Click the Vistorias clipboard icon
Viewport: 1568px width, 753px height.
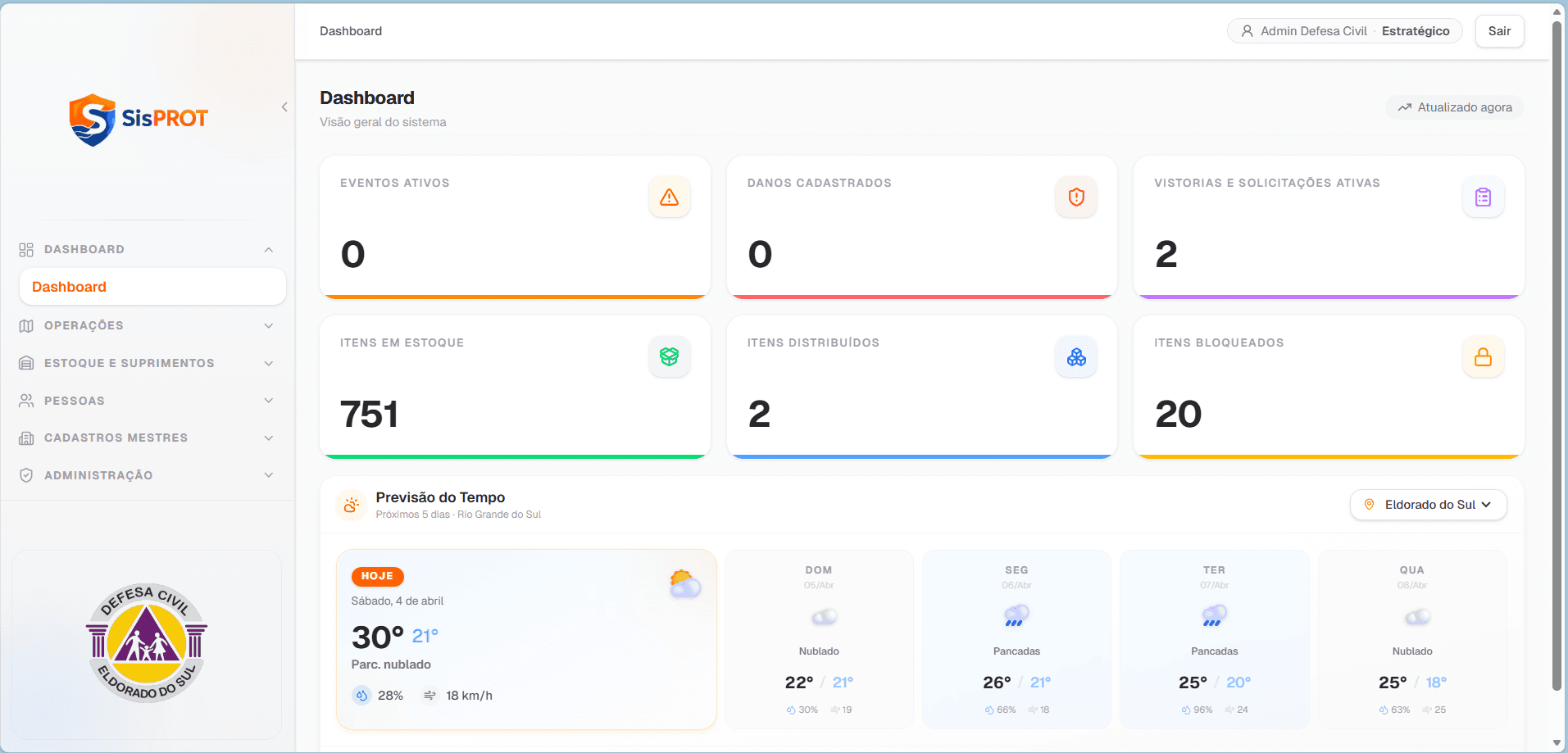click(x=1483, y=197)
